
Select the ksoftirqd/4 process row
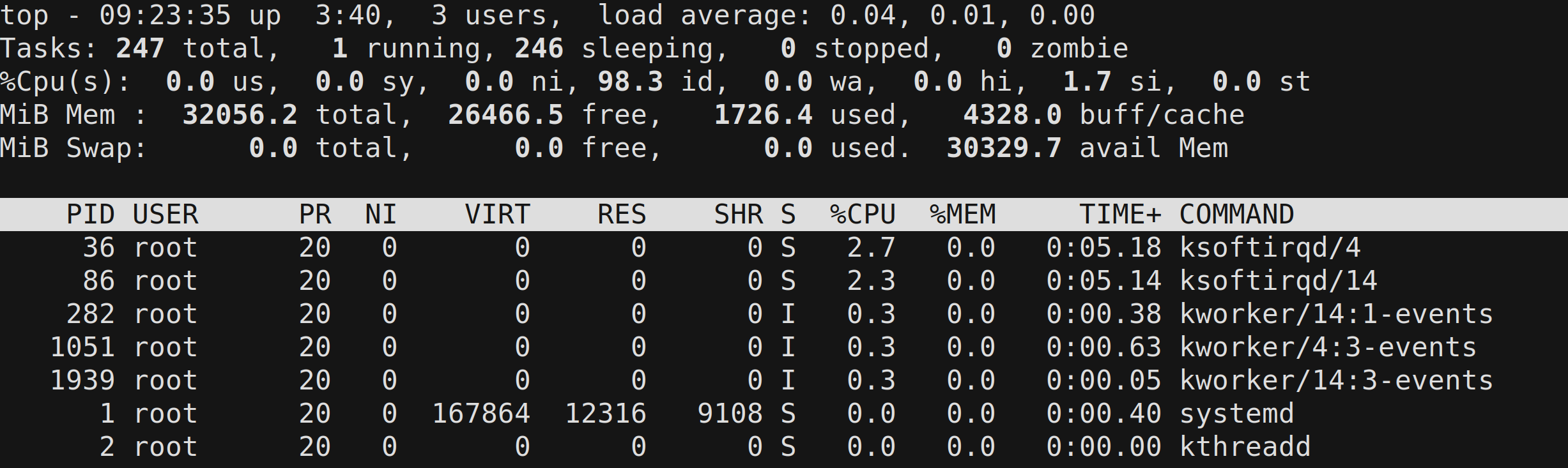pos(784,248)
